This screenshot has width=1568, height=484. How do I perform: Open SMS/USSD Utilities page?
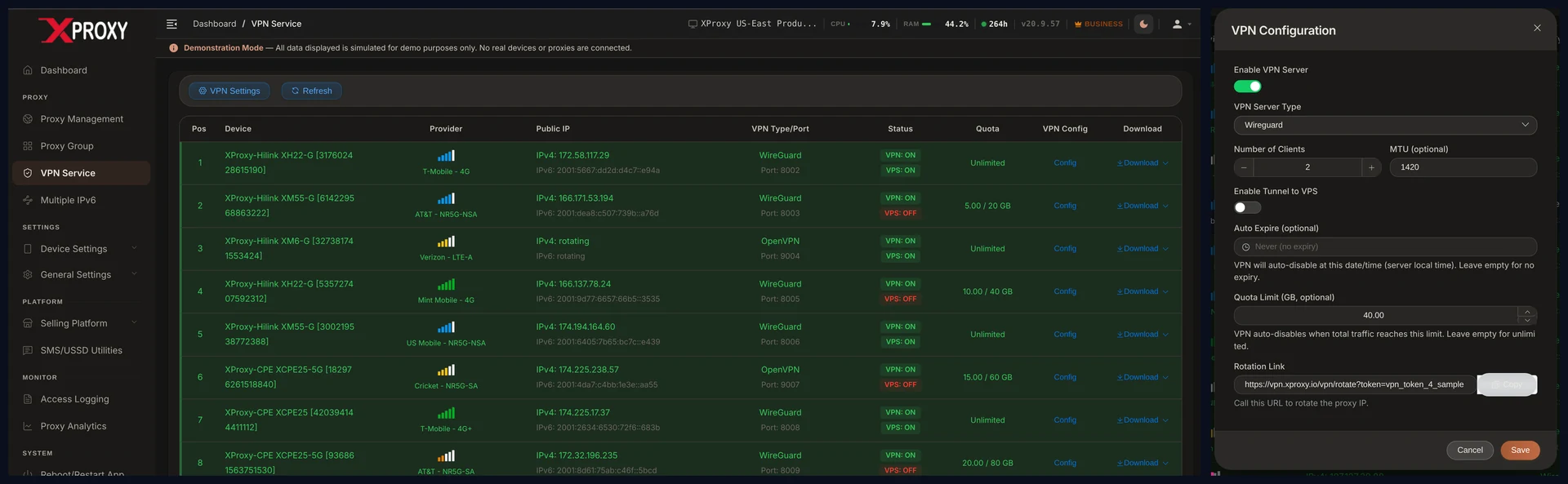[x=82, y=350]
